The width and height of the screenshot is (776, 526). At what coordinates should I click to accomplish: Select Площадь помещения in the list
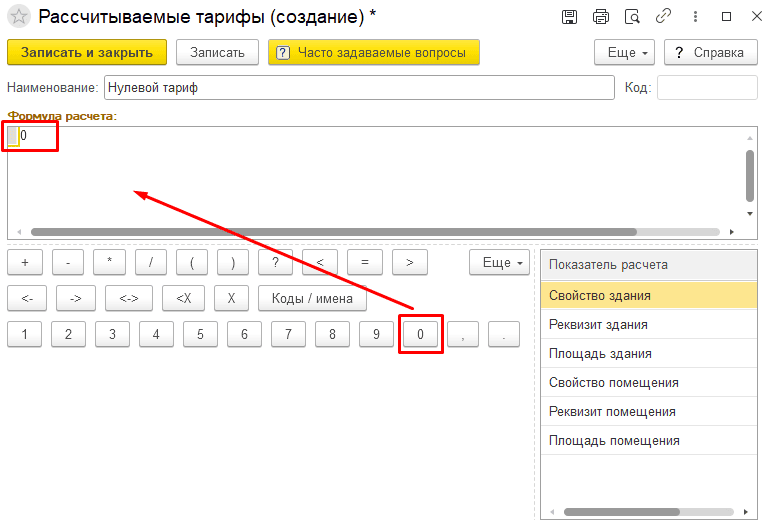649,440
